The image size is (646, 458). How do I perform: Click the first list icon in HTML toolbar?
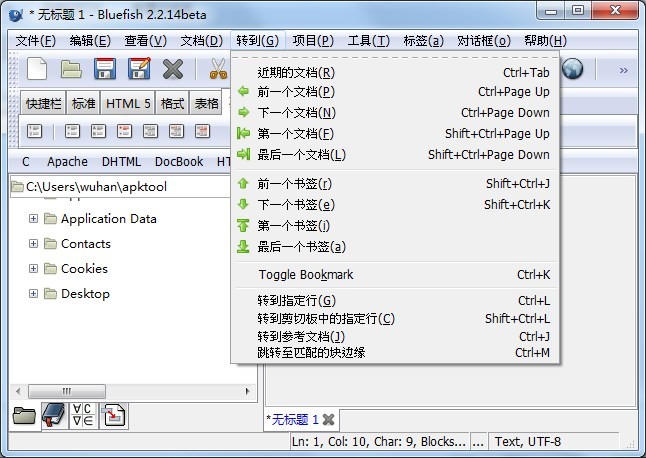(34, 131)
